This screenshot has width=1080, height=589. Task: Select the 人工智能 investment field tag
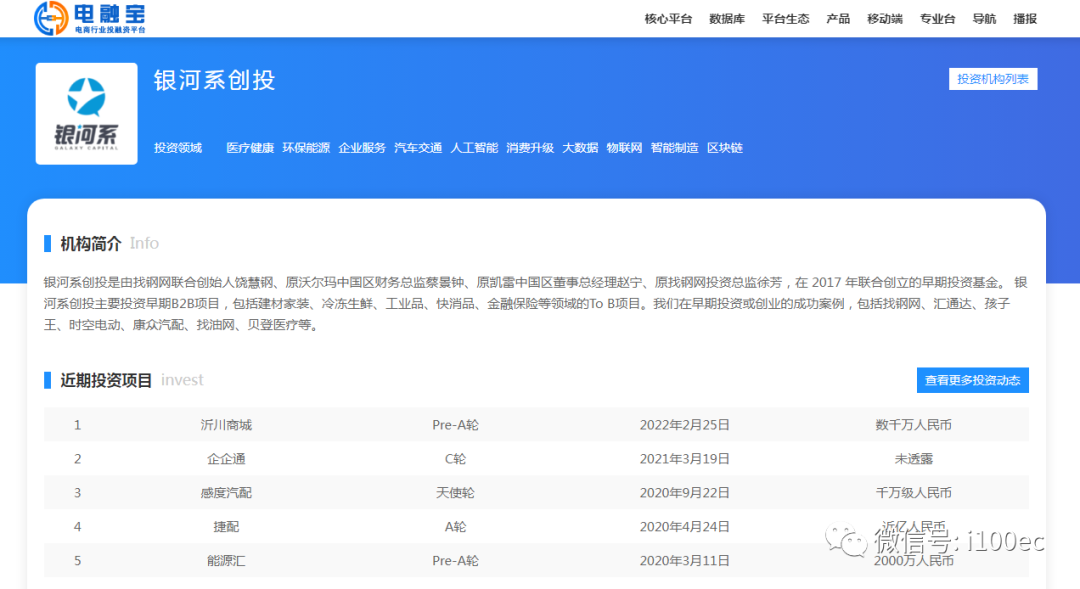[474, 148]
